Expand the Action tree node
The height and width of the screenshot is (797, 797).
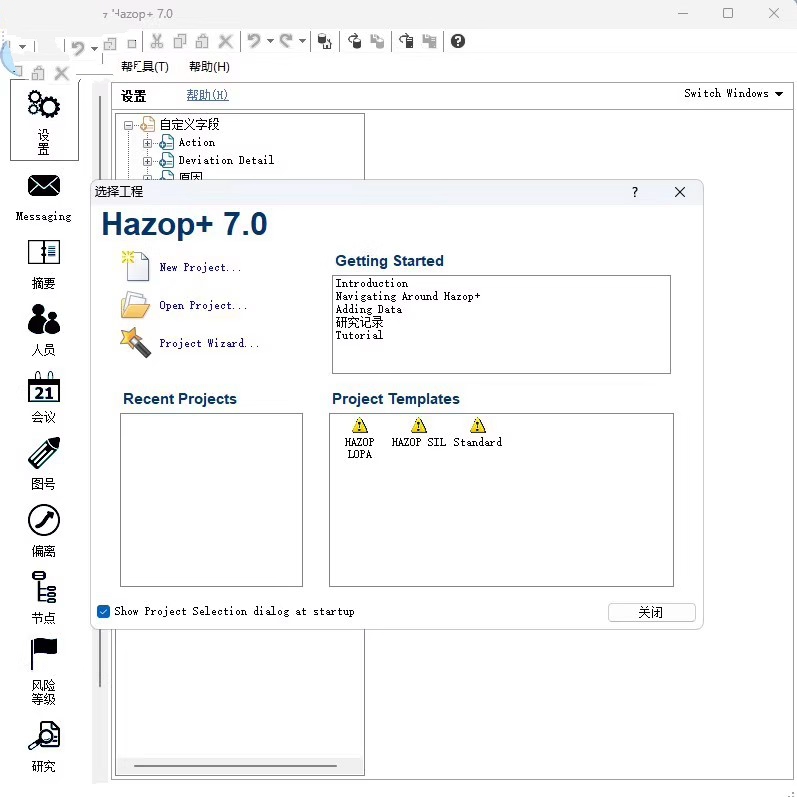pyautogui.click(x=147, y=143)
